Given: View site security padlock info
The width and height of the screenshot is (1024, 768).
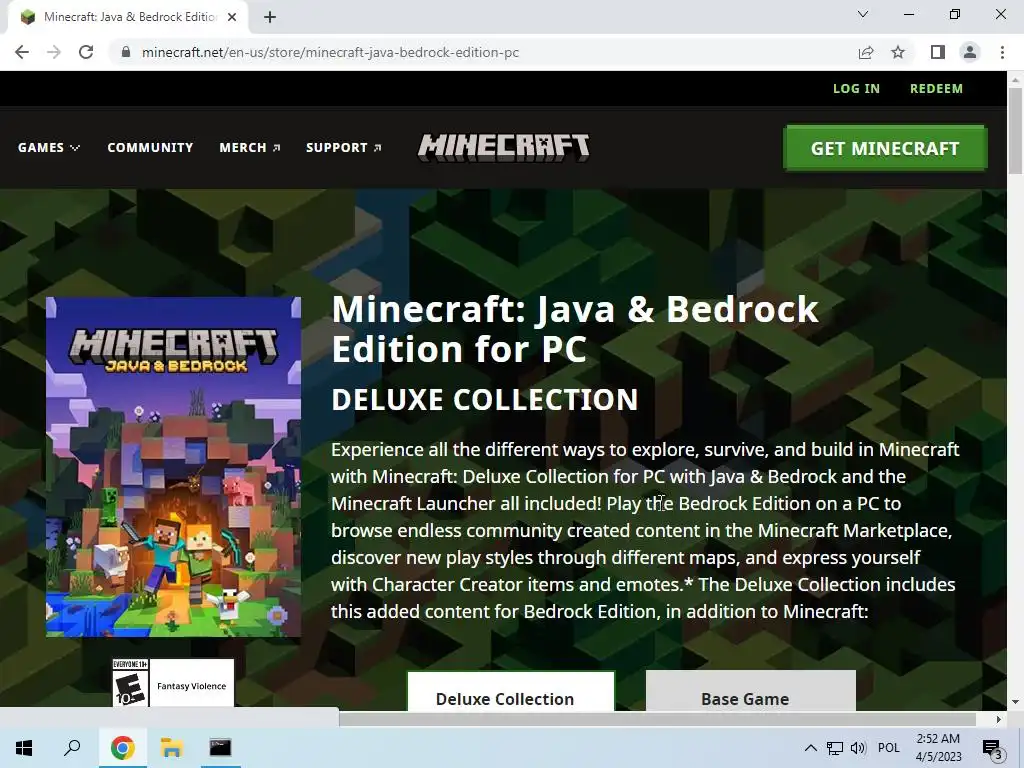Looking at the screenshot, I should [x=126, y=52].
